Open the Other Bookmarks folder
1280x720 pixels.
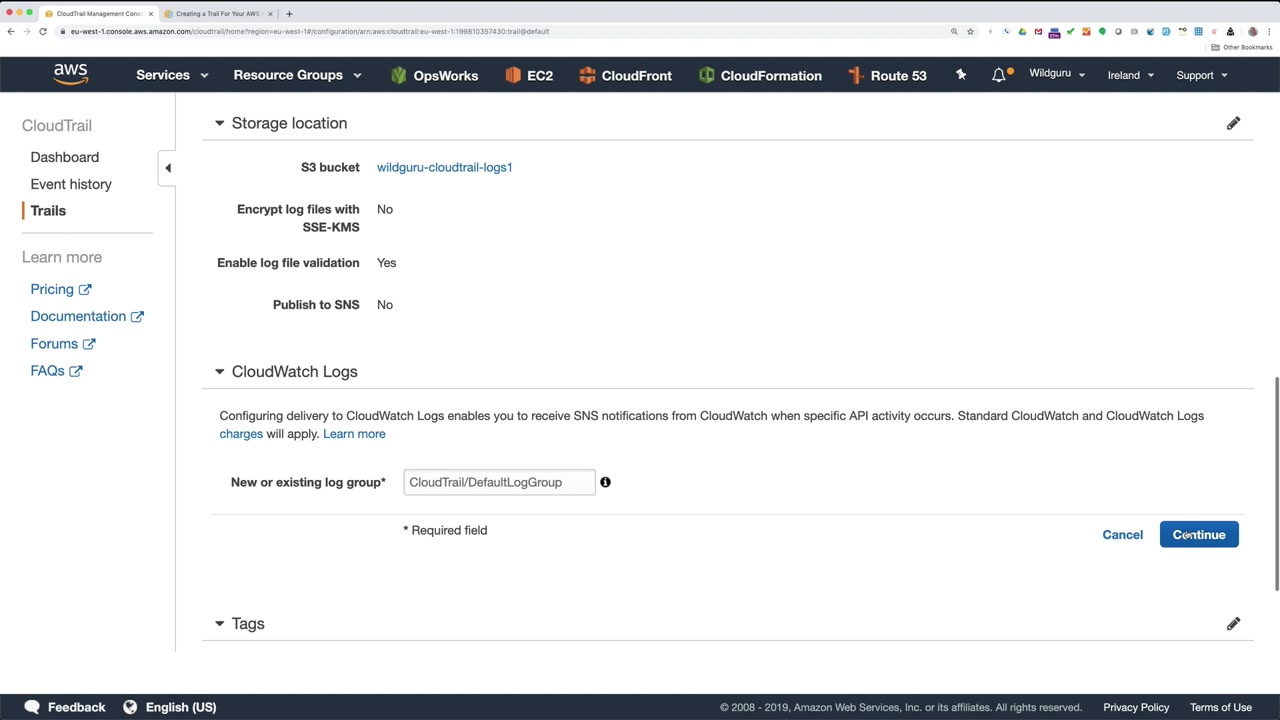(x=1241, y=47)
